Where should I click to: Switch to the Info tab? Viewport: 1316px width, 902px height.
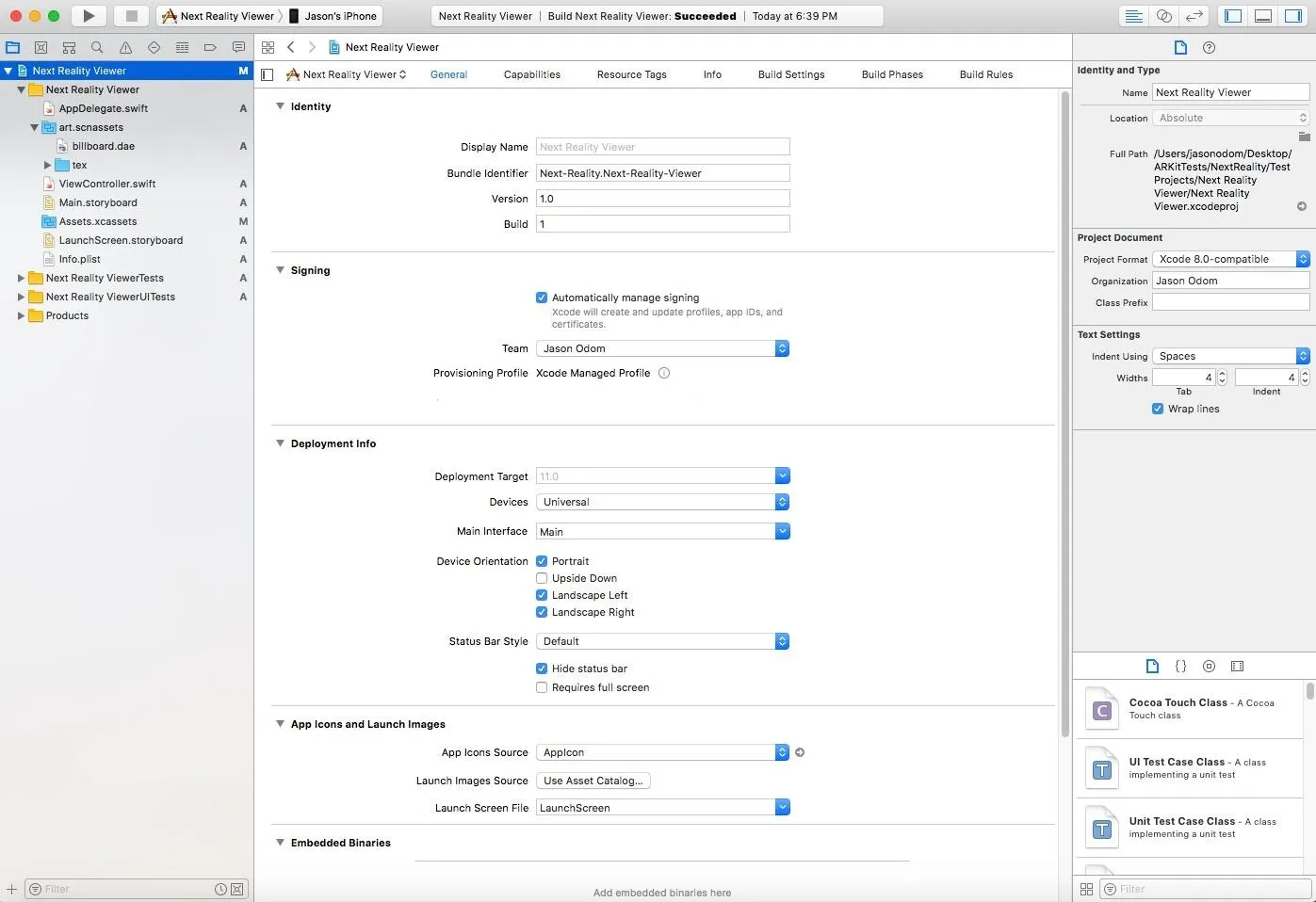pos(712,74)
